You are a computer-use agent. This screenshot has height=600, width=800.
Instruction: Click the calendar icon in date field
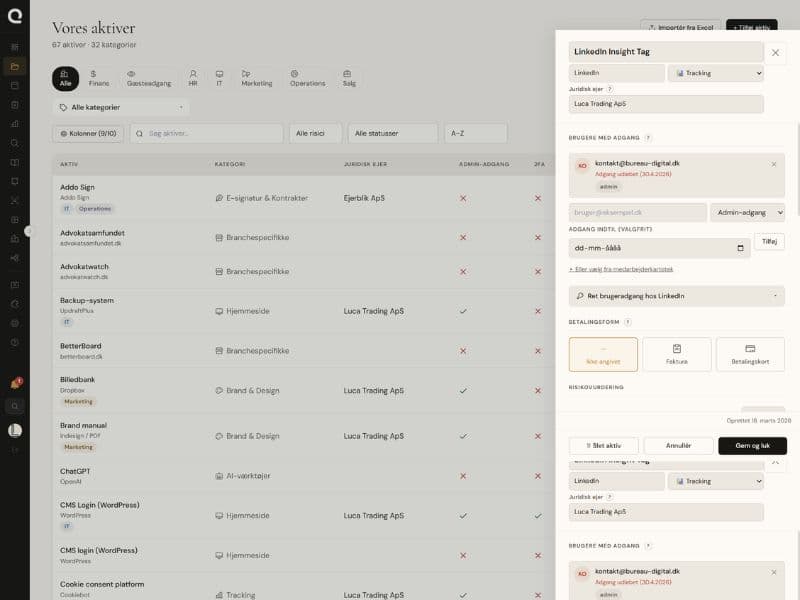[740, 248]
